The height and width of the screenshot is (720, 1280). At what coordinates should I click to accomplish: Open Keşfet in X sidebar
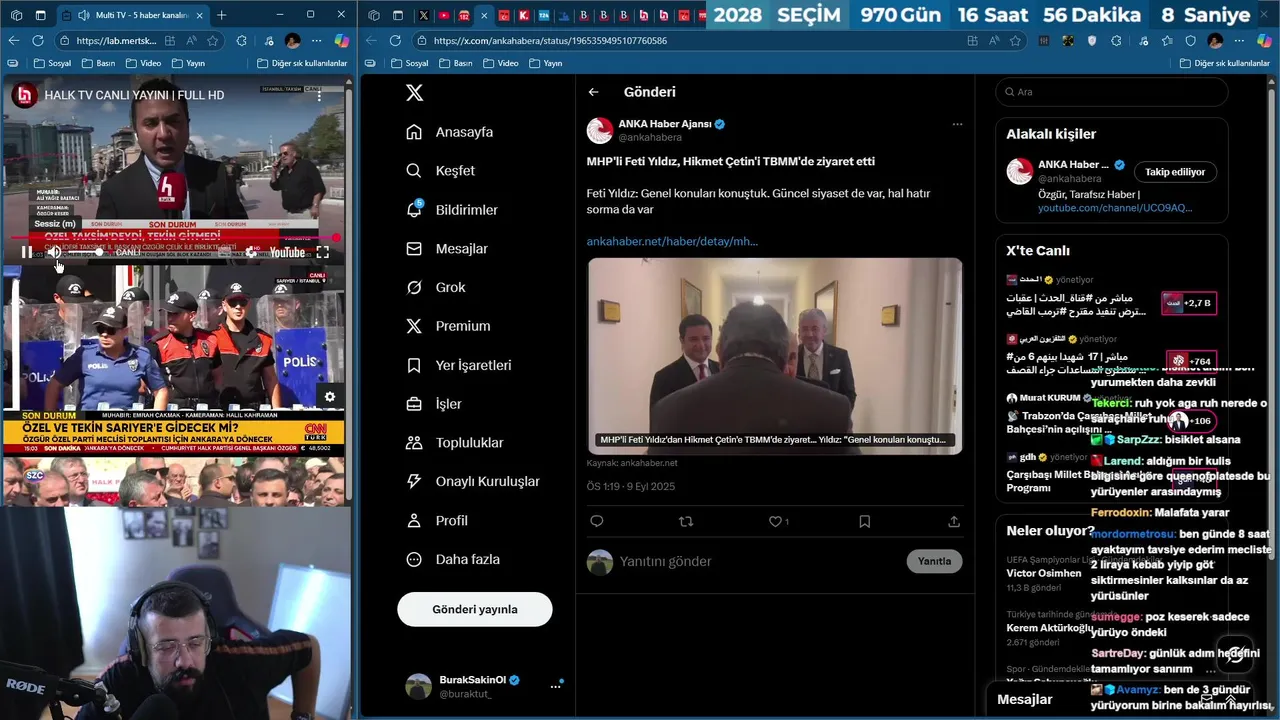coord(441,171)
